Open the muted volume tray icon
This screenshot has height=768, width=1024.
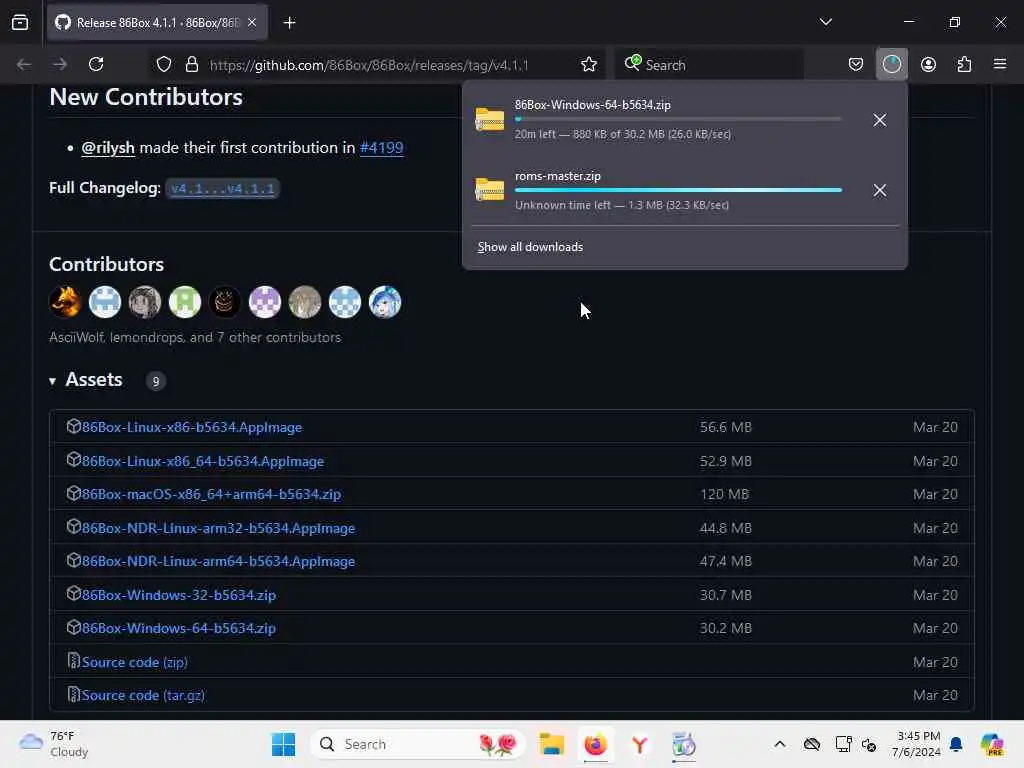(x=869, y=744)
